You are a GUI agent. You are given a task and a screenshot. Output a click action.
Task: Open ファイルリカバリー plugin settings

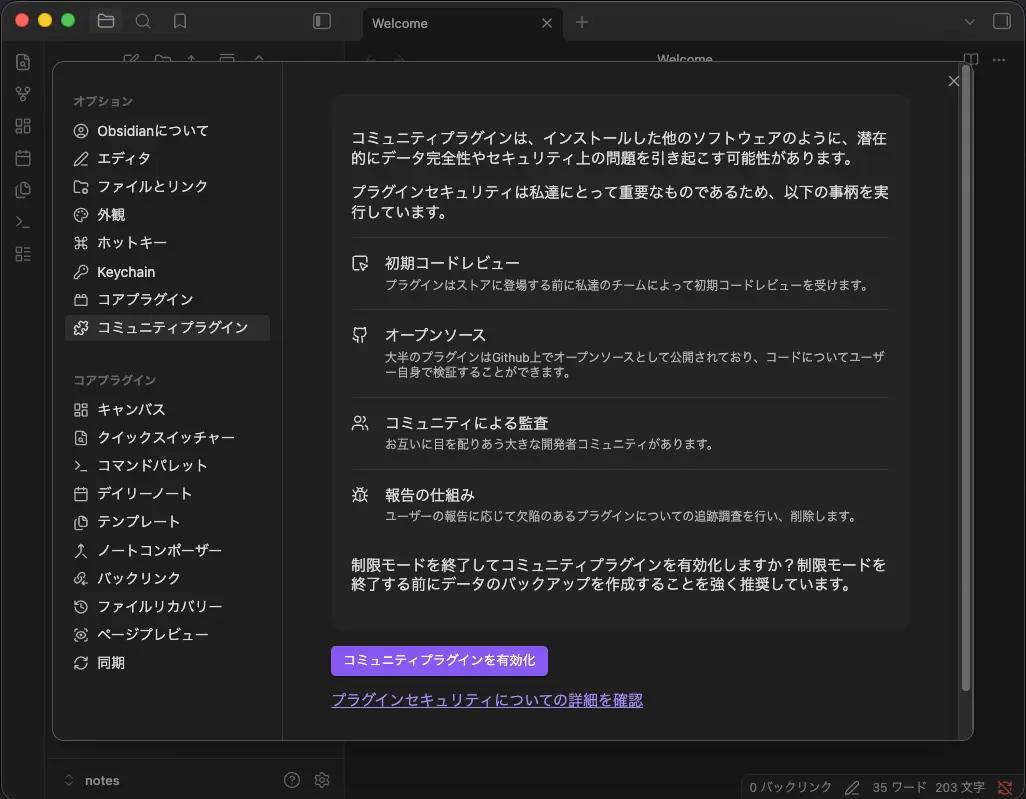(168, 607)
